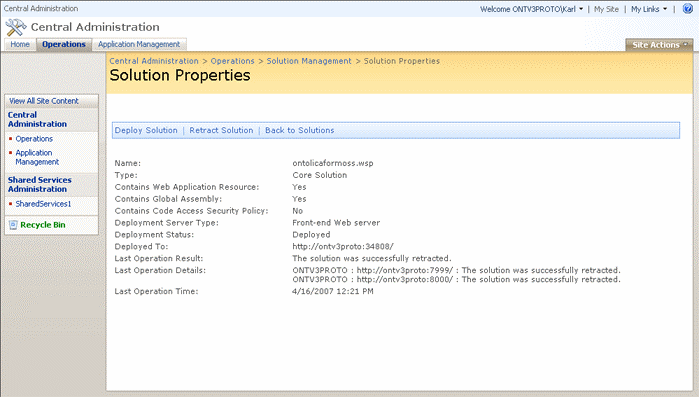Navigate to Operations in breadcrumb
The width and height of the screenshot is (699, 397).
coord(232,61)
